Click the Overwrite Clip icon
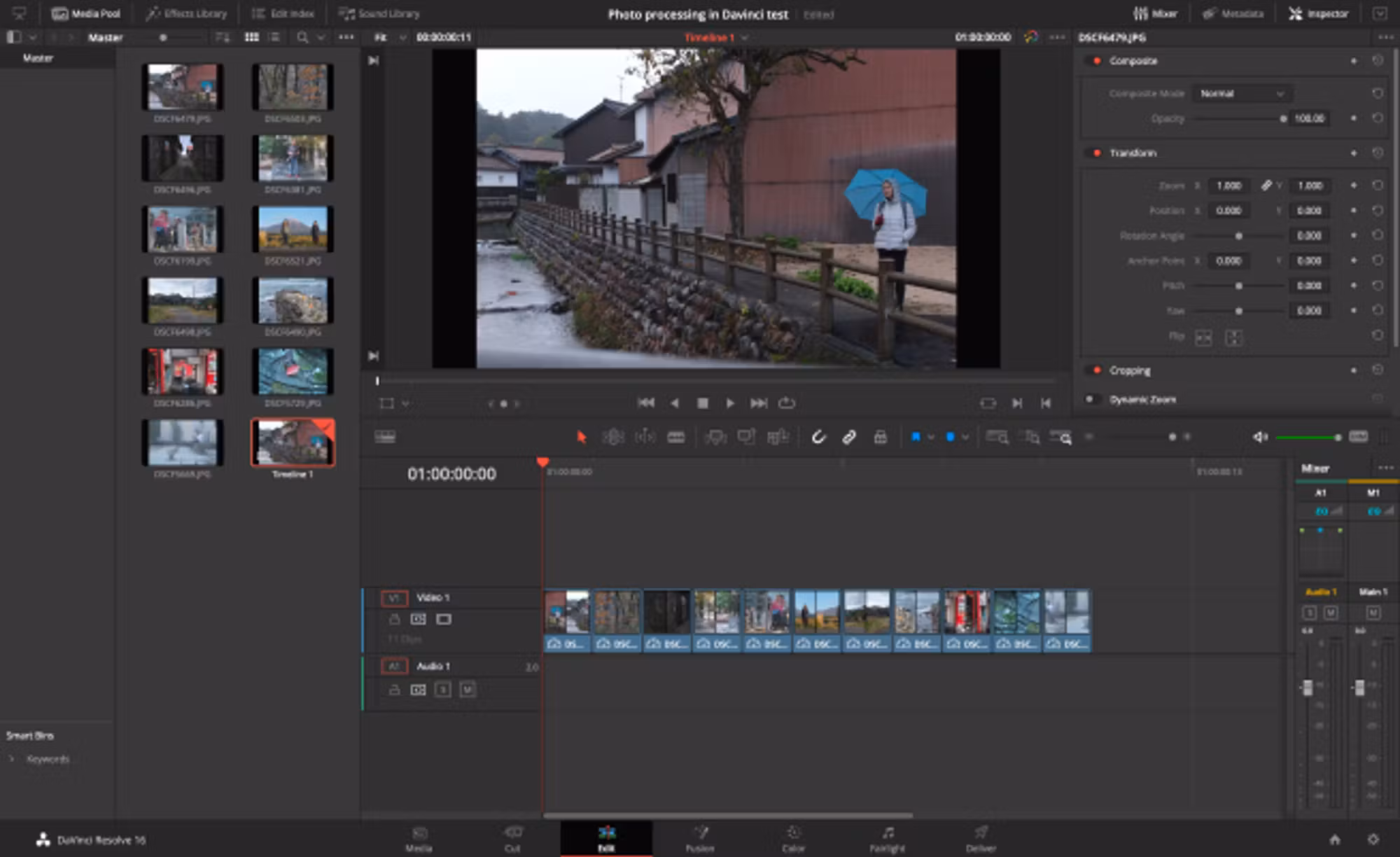This screenshot has height=857, width=1400. click(746, 437)
